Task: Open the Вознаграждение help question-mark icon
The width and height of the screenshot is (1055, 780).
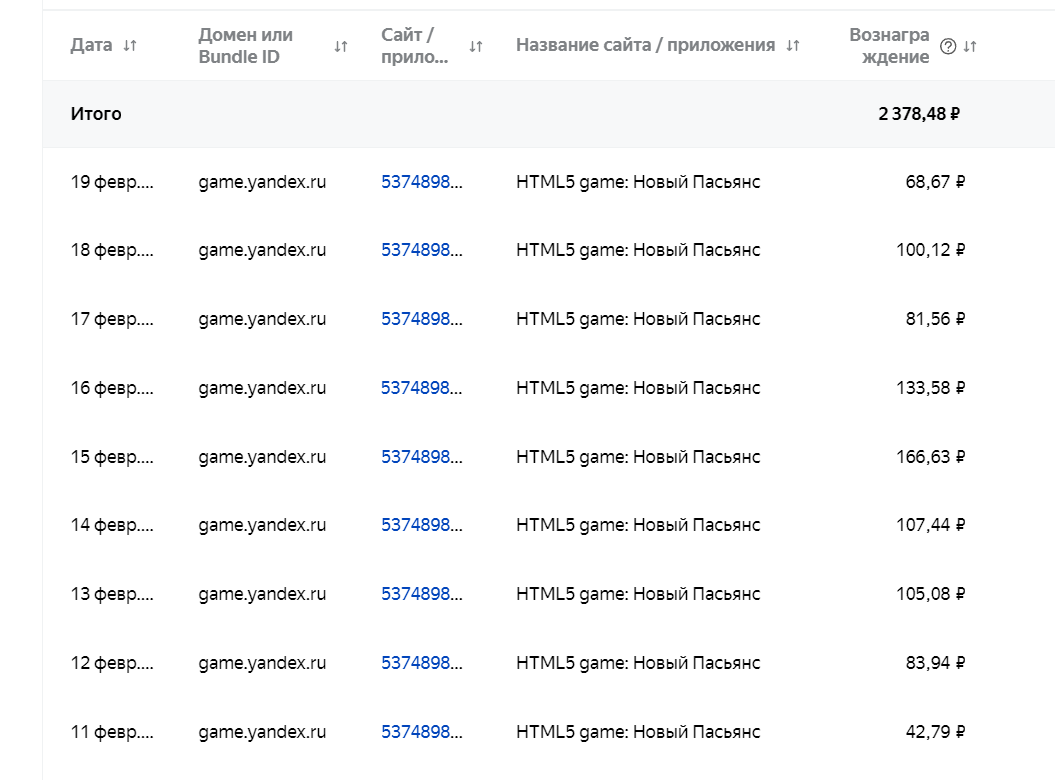Action: 948,46
